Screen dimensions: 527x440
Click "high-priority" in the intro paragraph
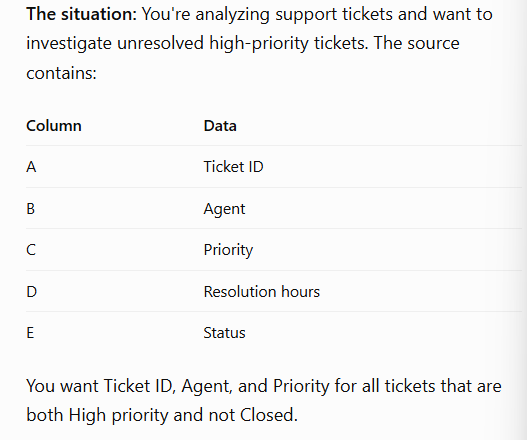(x=259, y=44)
